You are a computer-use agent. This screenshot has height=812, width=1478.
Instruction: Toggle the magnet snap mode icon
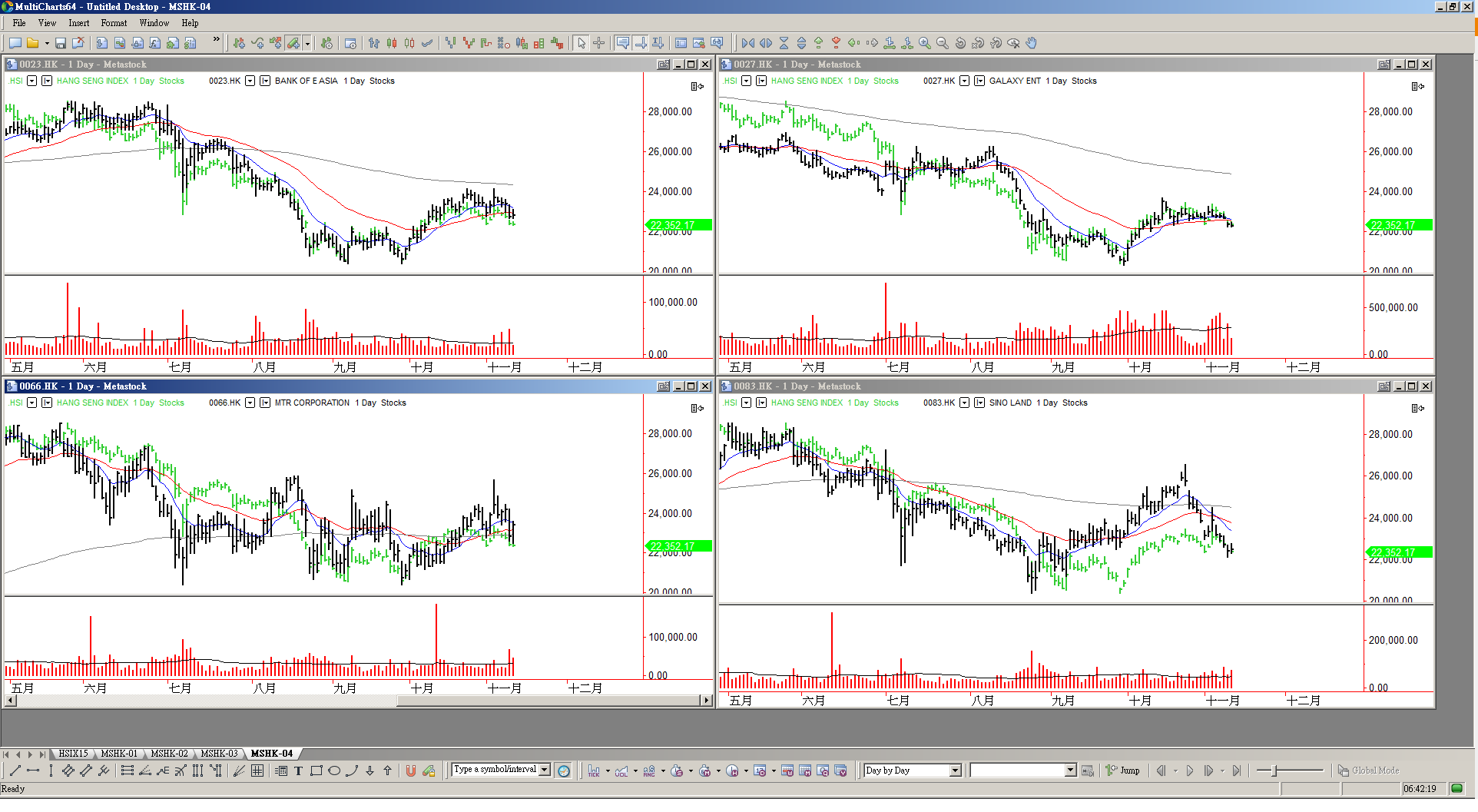[x=411, y=771]
